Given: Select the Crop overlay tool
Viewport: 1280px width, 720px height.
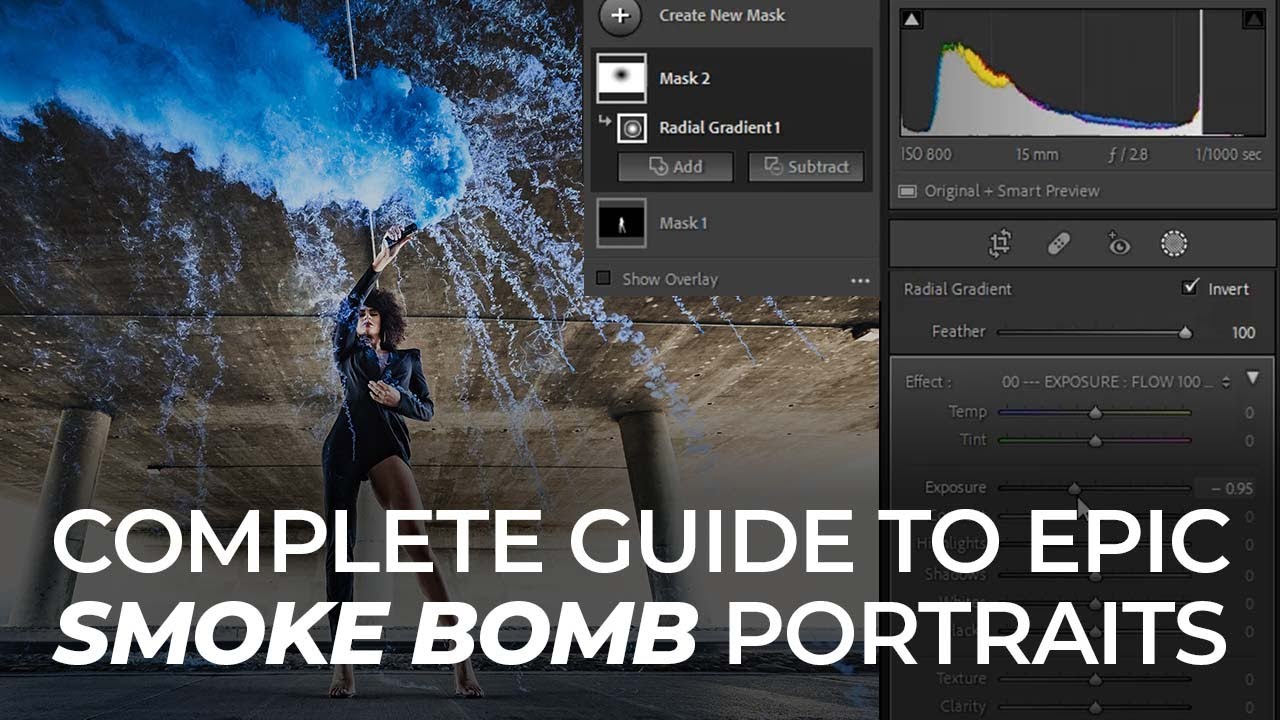Looking at the screenshot, I should pos(999,244).
